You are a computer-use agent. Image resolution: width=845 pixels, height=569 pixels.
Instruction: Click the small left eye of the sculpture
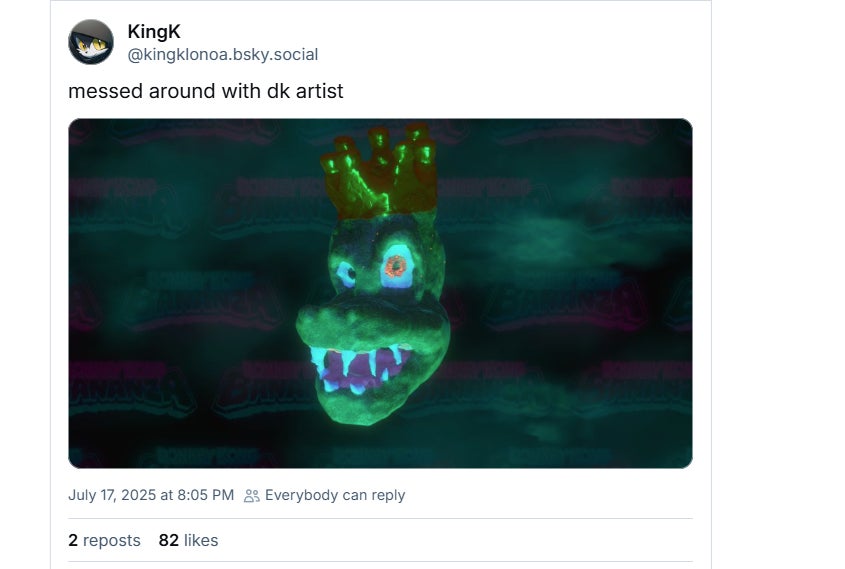click(x=345, y=273)
